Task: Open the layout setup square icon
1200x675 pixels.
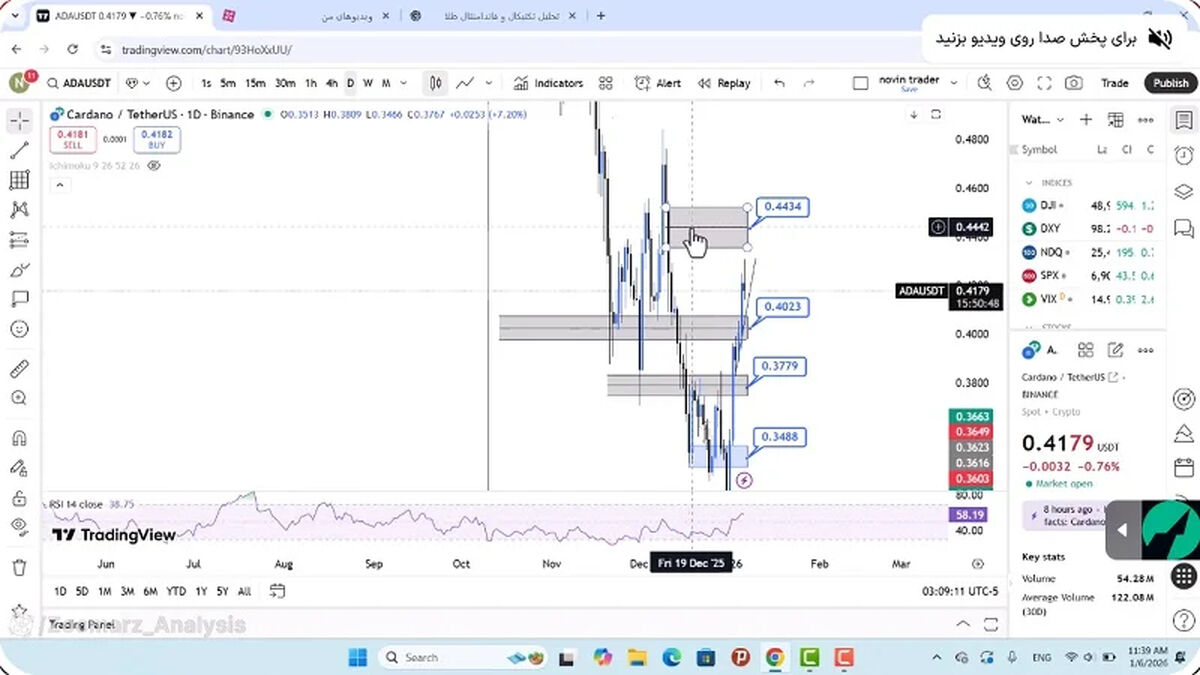Action: (860, 83)
